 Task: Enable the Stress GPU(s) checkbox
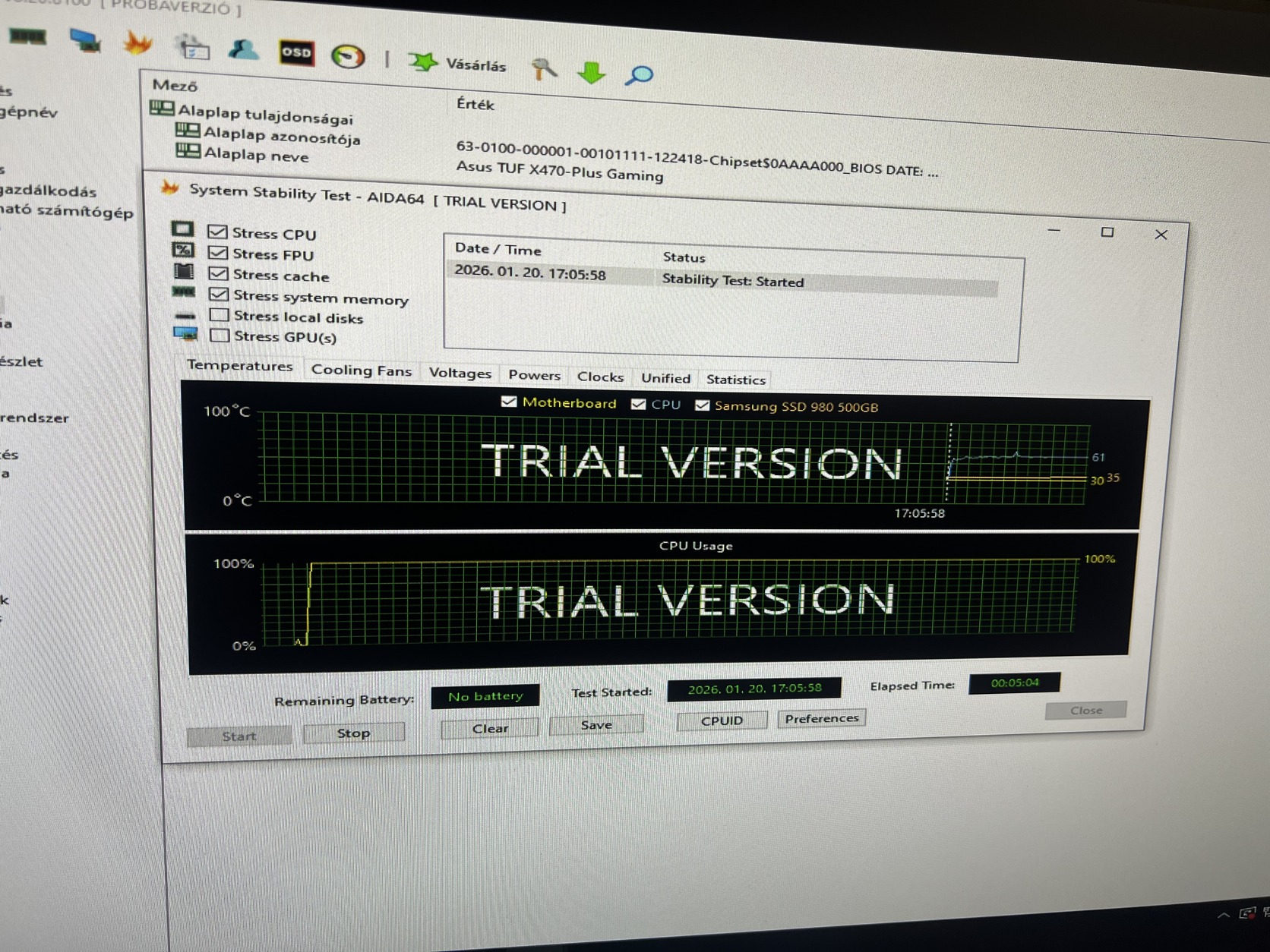click(220, 335)
